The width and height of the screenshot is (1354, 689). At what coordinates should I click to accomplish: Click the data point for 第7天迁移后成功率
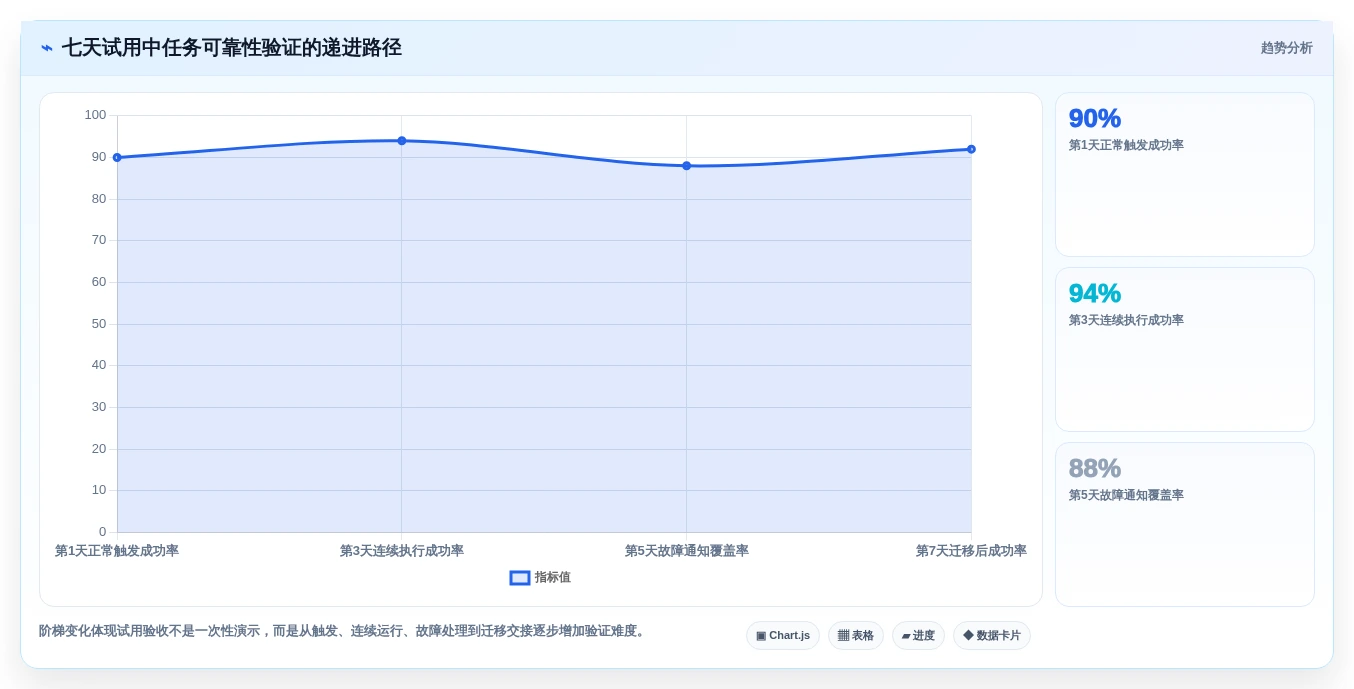(971, 149)
